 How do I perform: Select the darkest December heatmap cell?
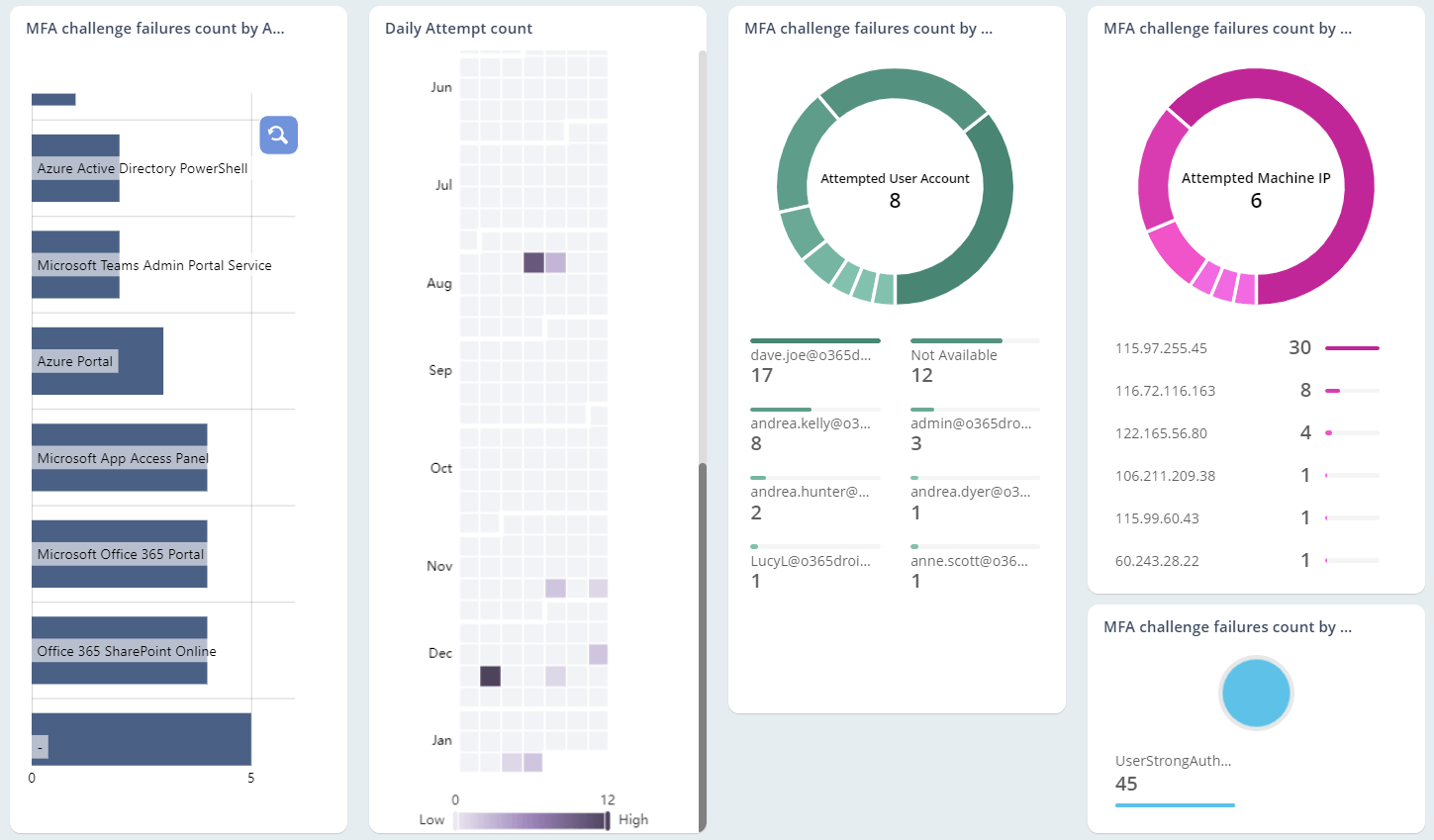(489, 676)
